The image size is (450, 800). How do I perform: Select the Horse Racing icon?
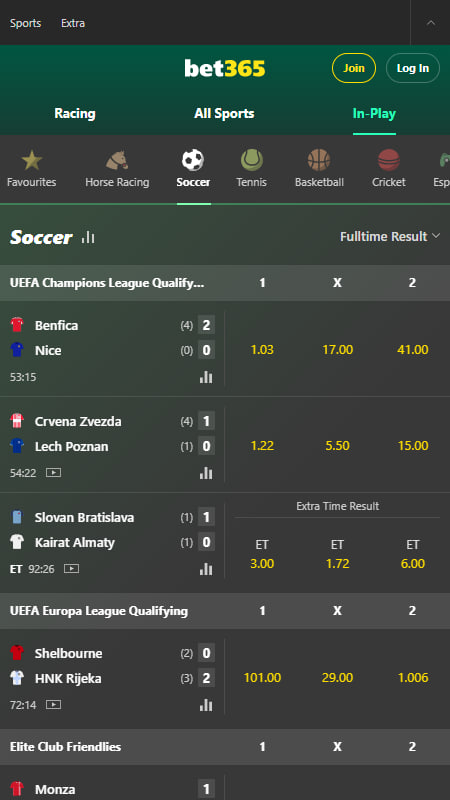(117, 160)
